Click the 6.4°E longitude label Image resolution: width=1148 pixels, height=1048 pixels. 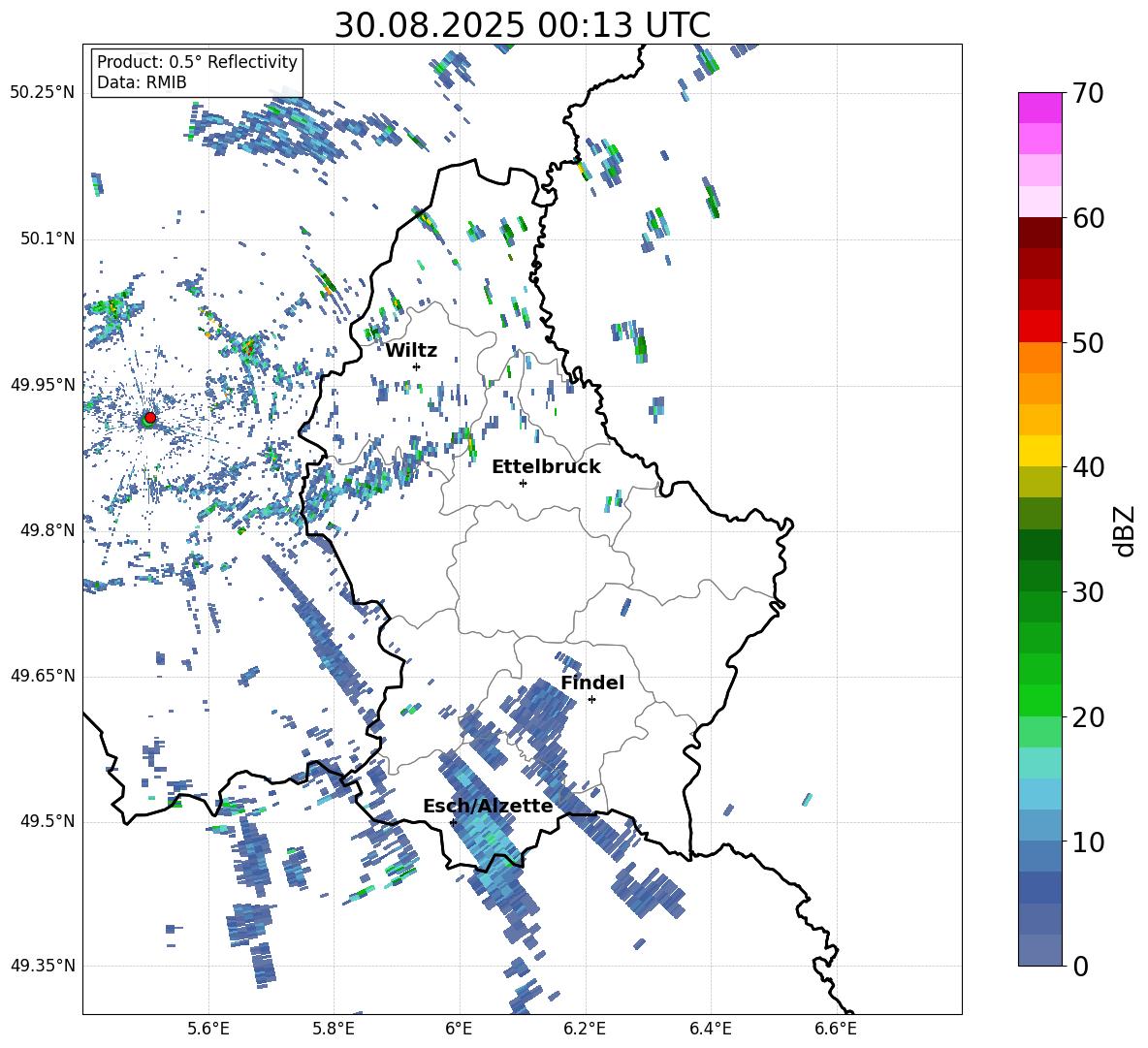[710, 1029]
